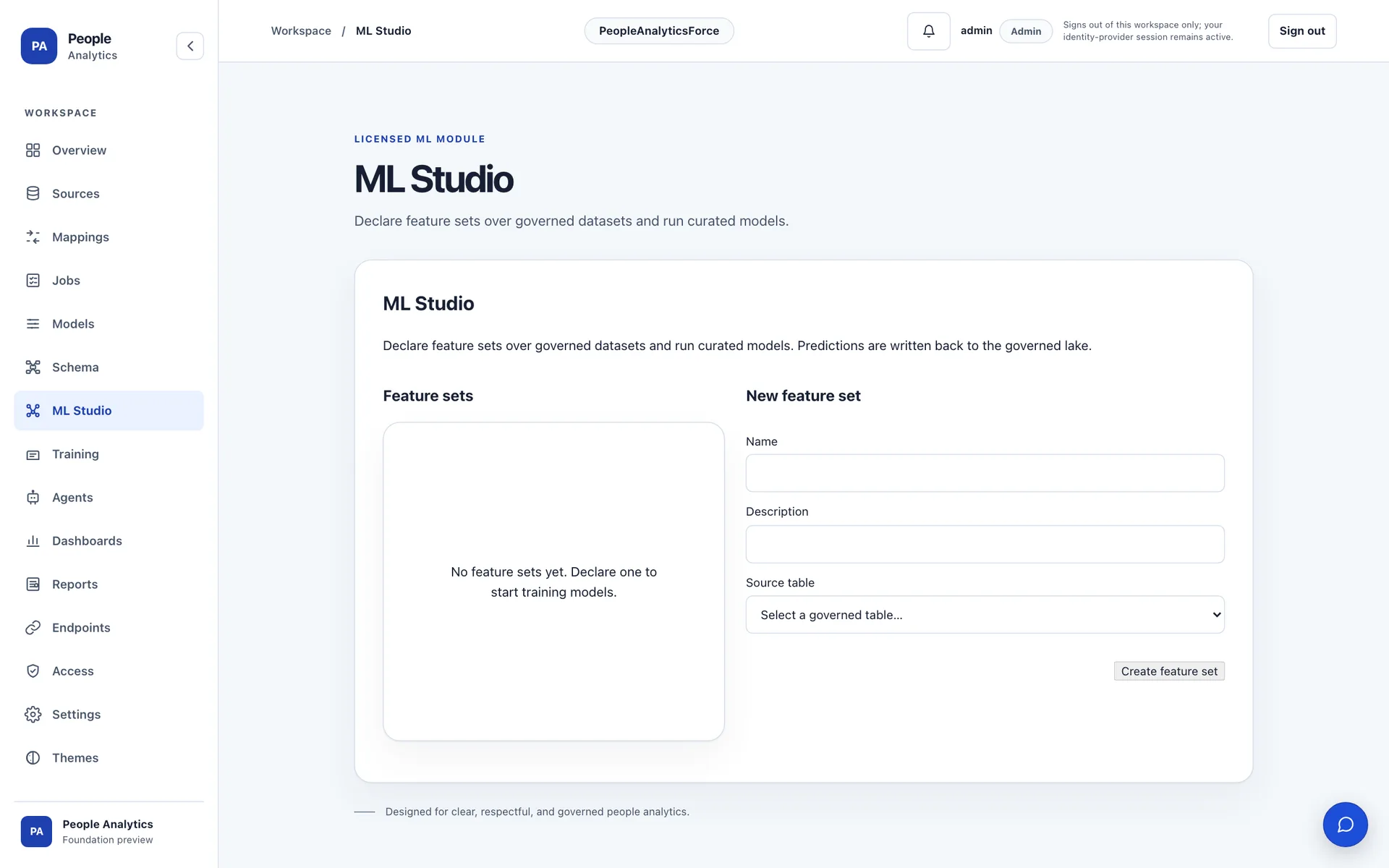This screenshot has height=868, width=1389.
Task: Focus the Description input field
Action: click(x=985, y=544)
